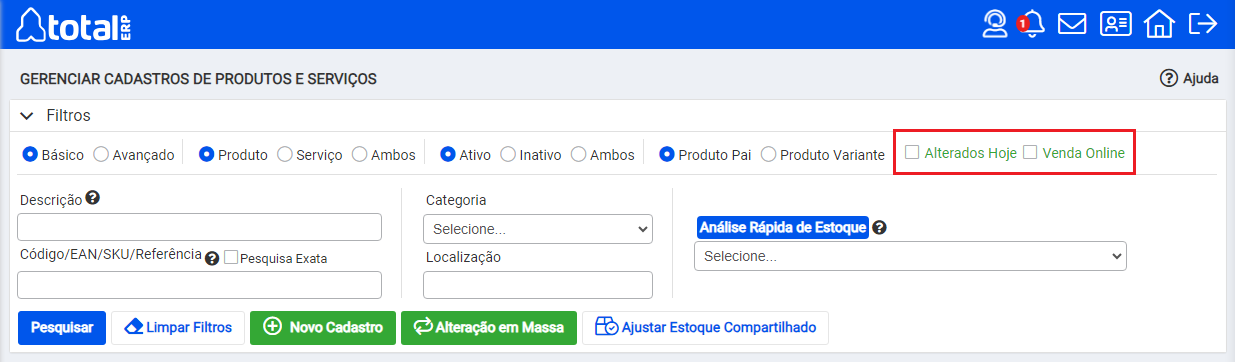Screen dimensions: 1235x362
Task: Open Análise Rápida de Estoque dropdown
Action: click(x=910, y=256)
